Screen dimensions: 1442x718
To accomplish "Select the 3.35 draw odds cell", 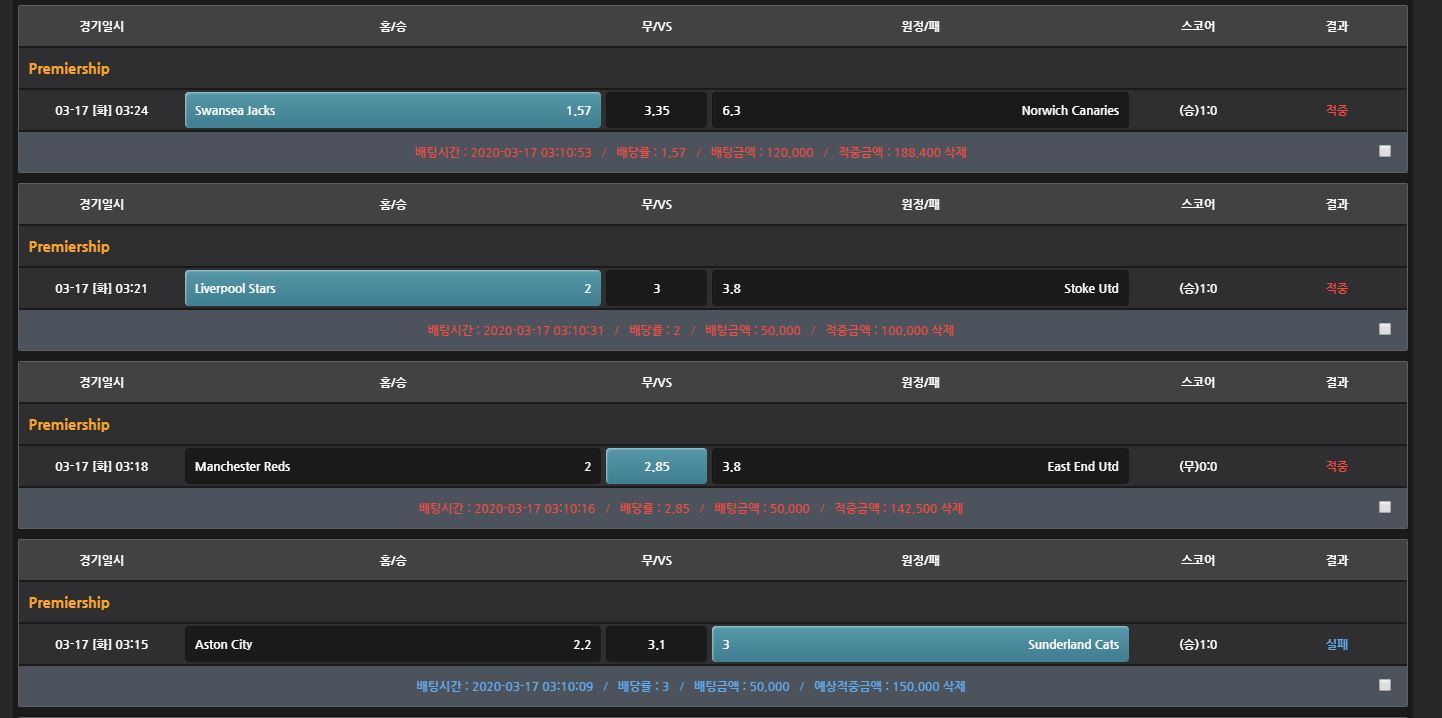I will (x=656, y=110).
